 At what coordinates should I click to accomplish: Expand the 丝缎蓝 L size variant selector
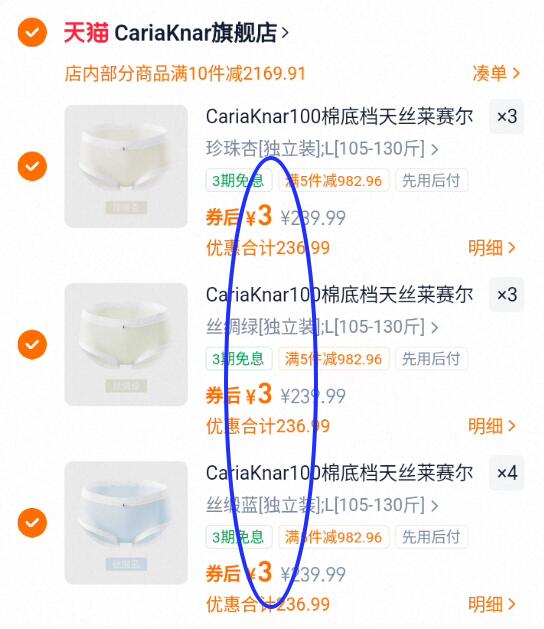[x=322, y=505]
